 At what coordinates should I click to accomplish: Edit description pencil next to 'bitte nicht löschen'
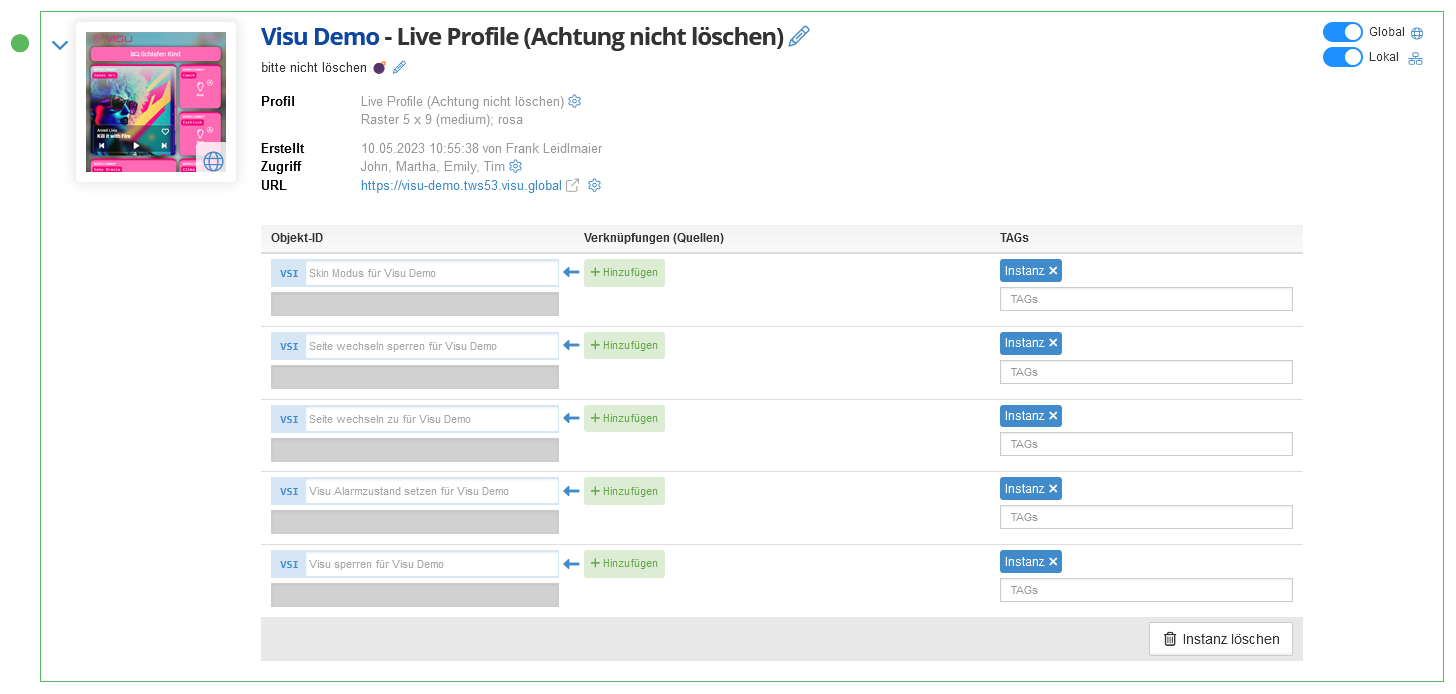pos(399,67)
